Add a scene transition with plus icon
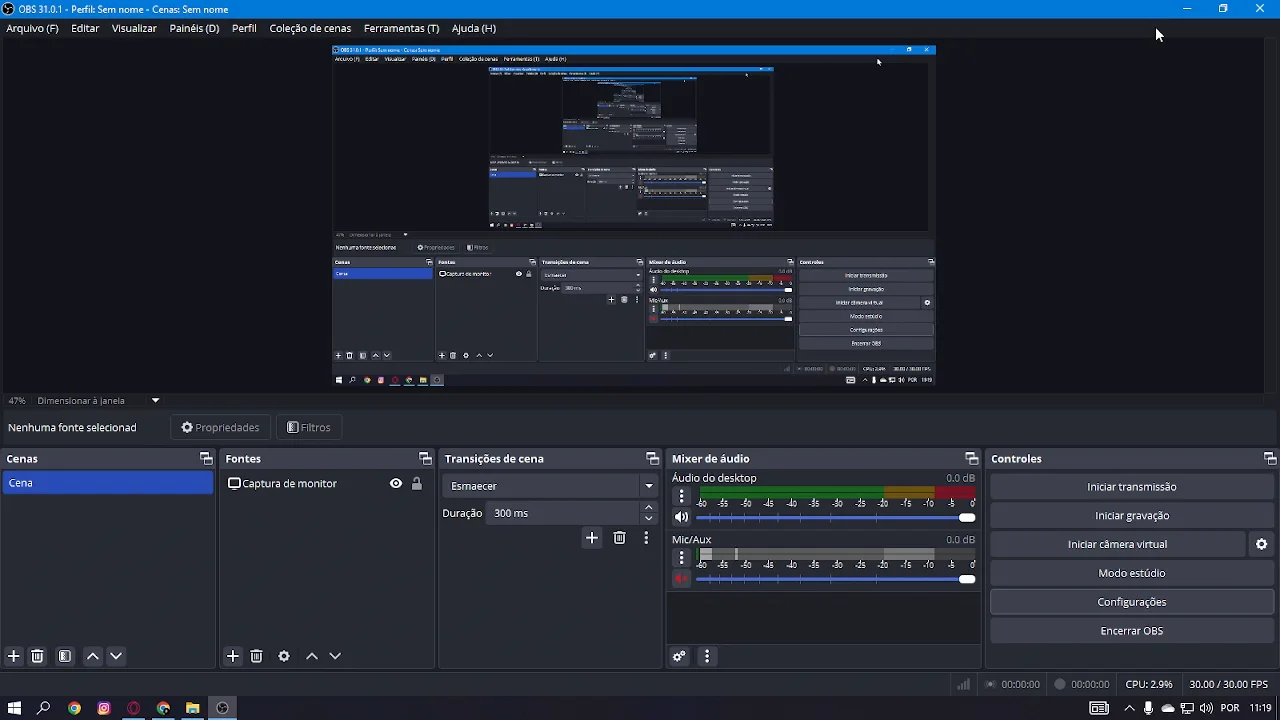This screenshot has height=720, width=1280. [592, 538]
